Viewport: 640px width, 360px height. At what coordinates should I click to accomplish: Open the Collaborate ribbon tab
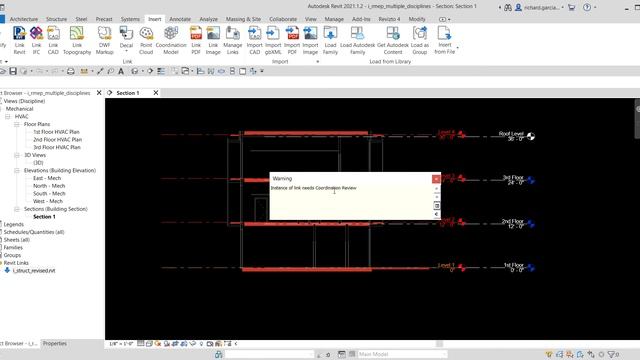click(283, 19)
